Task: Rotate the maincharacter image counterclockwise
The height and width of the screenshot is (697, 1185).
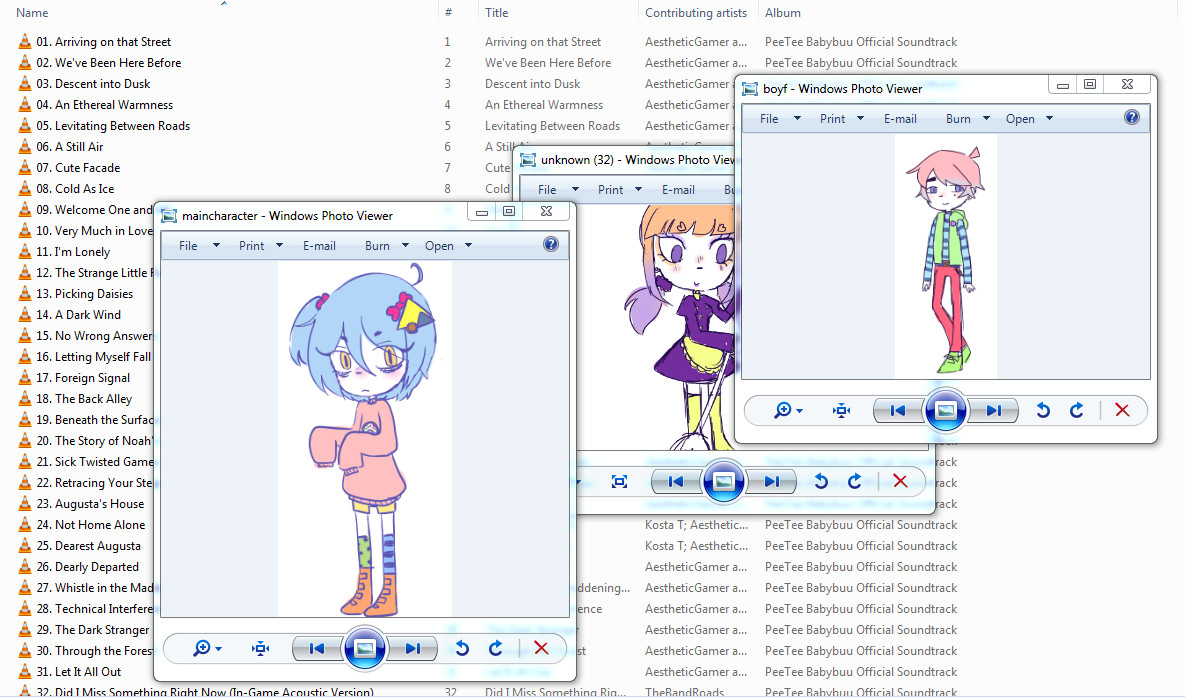Action: point(461,649)
